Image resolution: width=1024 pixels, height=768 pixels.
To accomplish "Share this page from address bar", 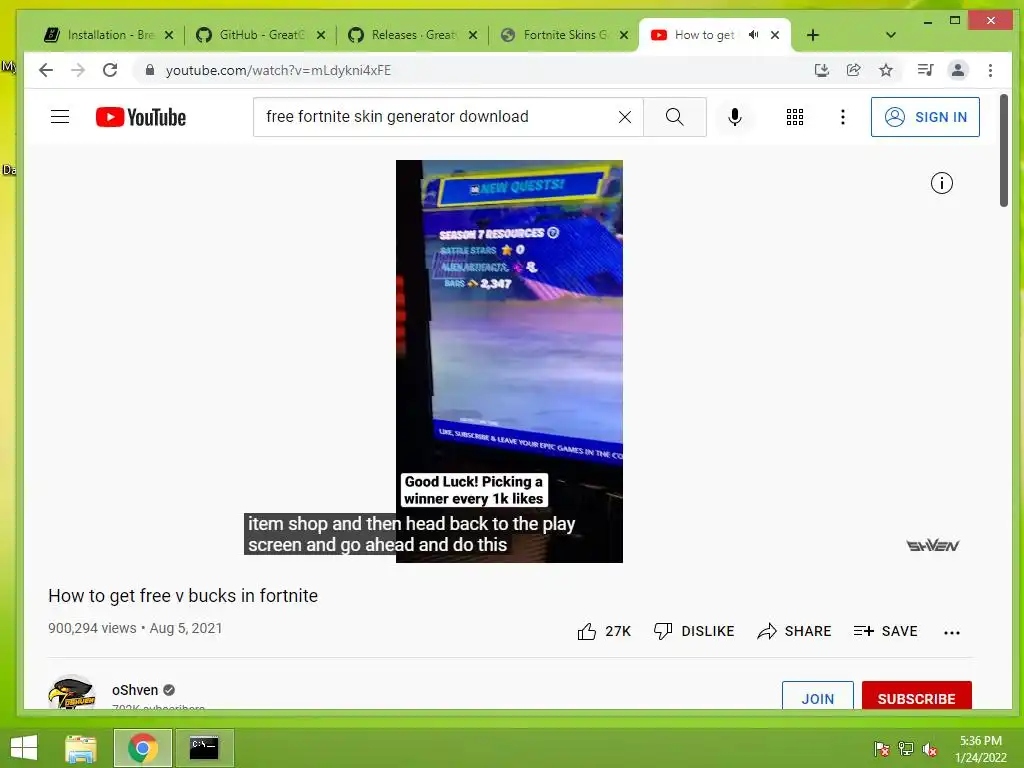I will pyautogui.click(x=854, y=70).
